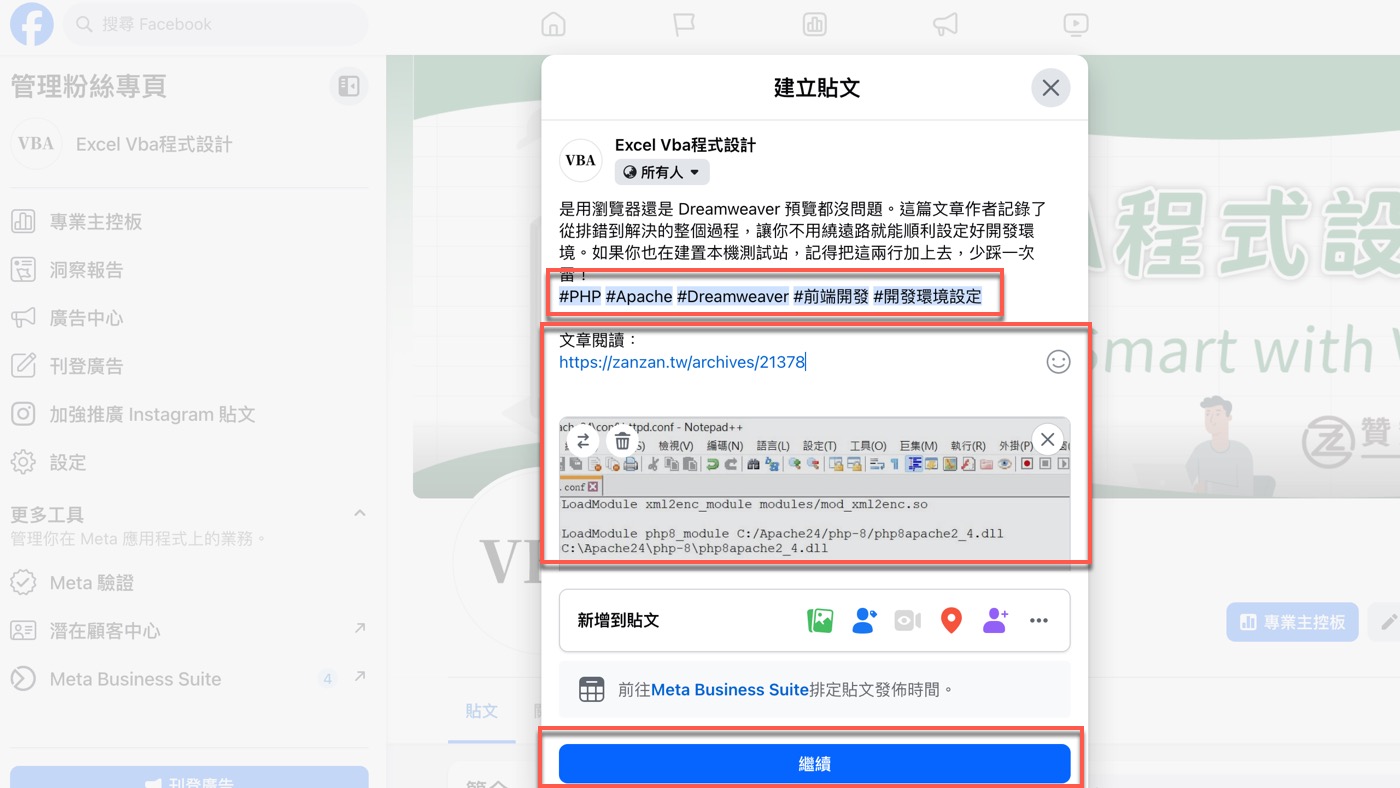Viewport: 1400px width, 788px height.
Task: Click the blue 繼續 button
Action: coord(815,764)
